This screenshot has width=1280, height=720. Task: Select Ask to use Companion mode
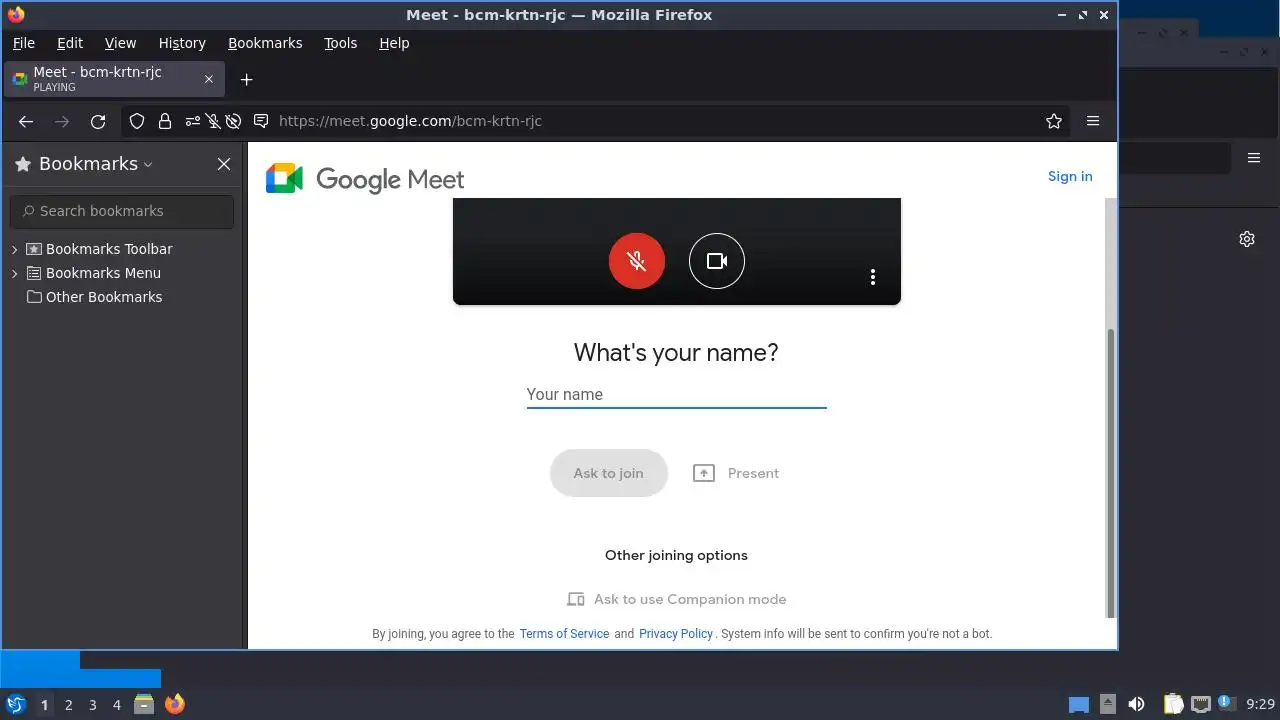point(676,599)
